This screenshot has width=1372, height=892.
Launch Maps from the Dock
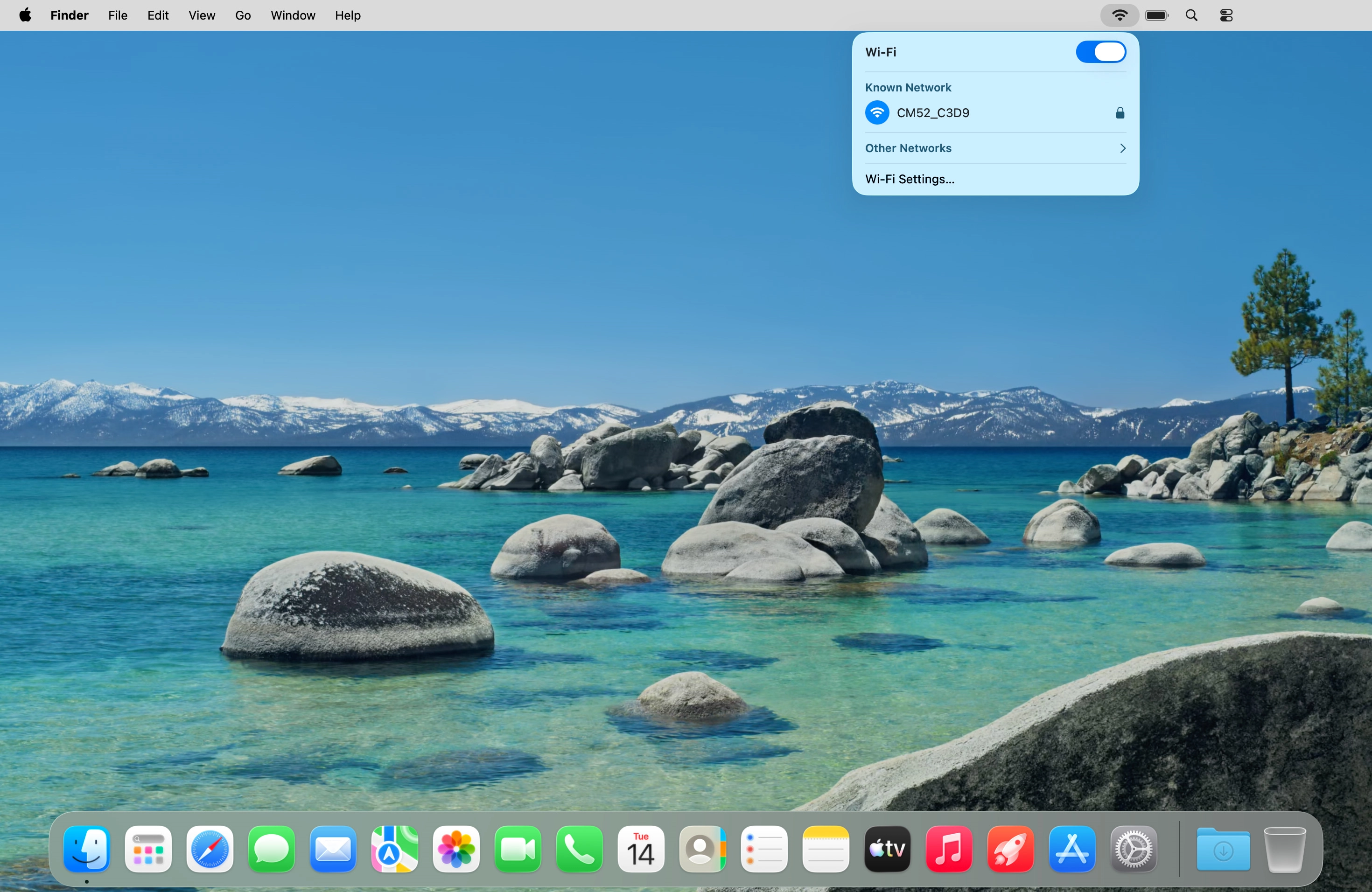pyautogui.click(x=394, y=849)
